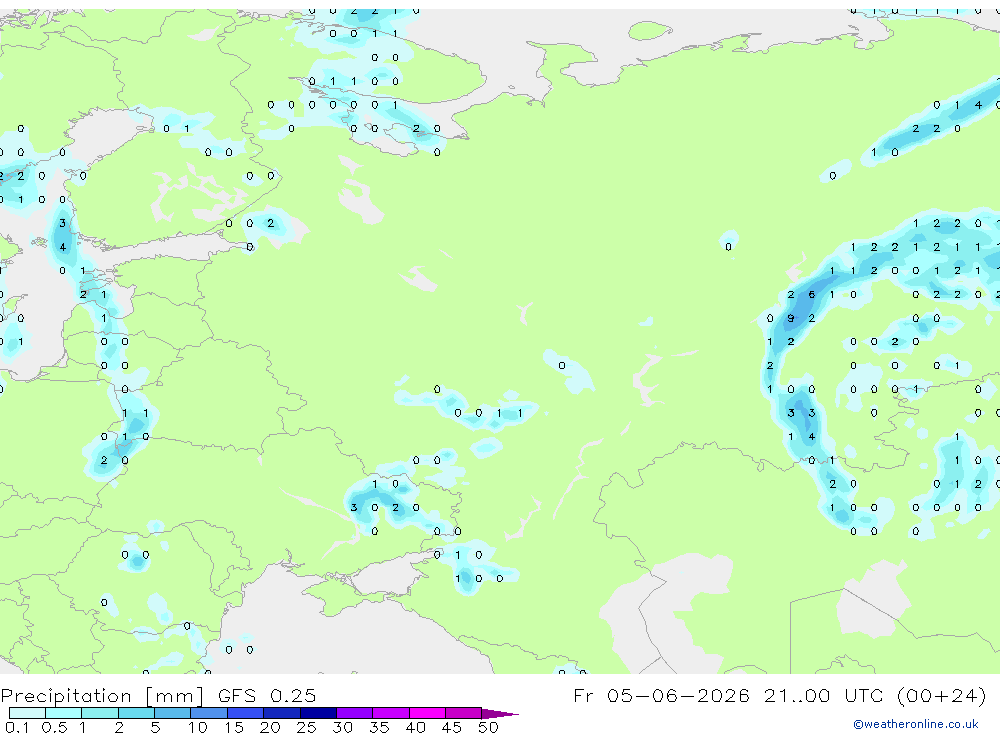
Task: Click the "0.1" legend scale label
Action: 17,727
